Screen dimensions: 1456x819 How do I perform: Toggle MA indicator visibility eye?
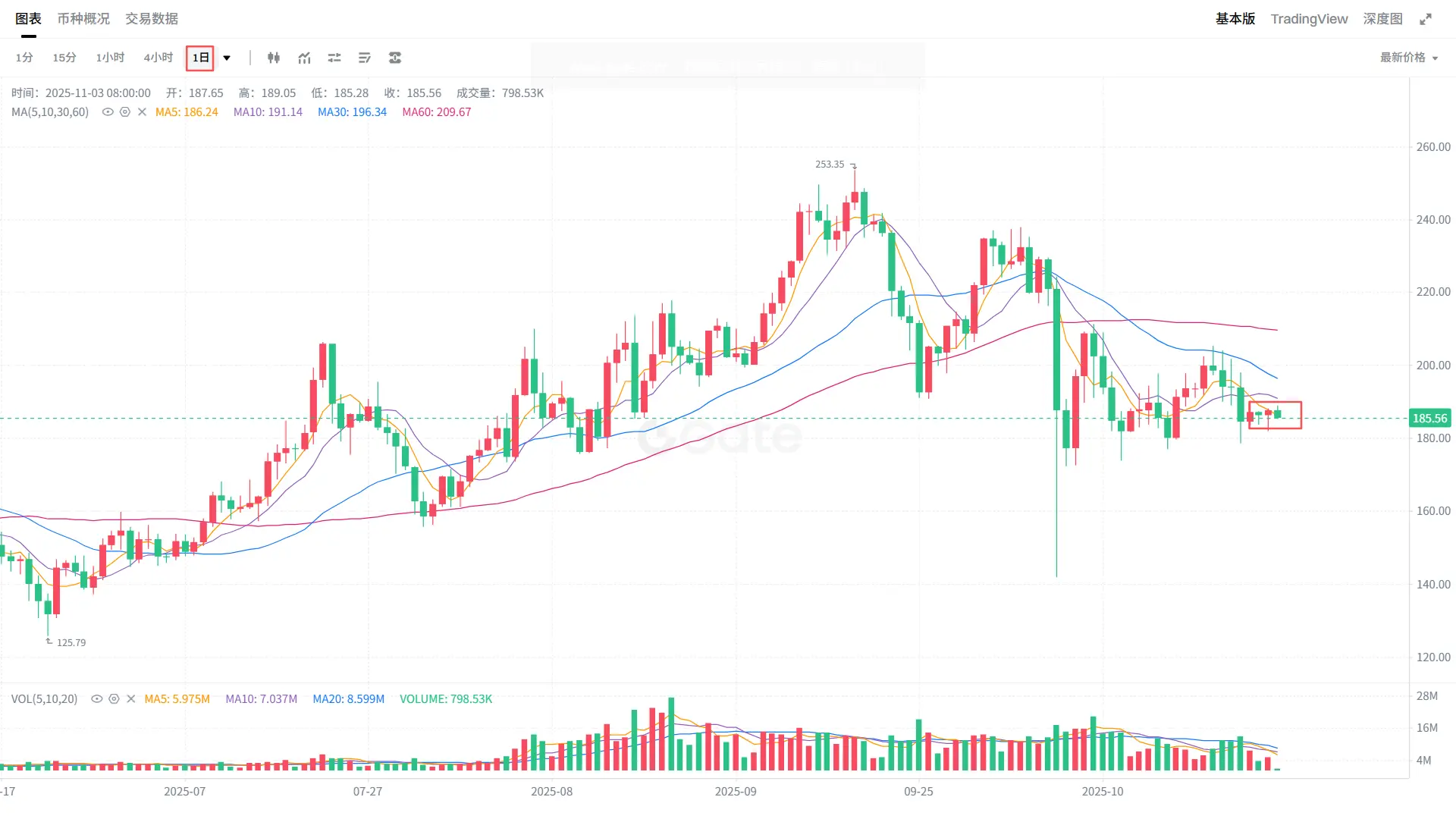coord(108,112)
